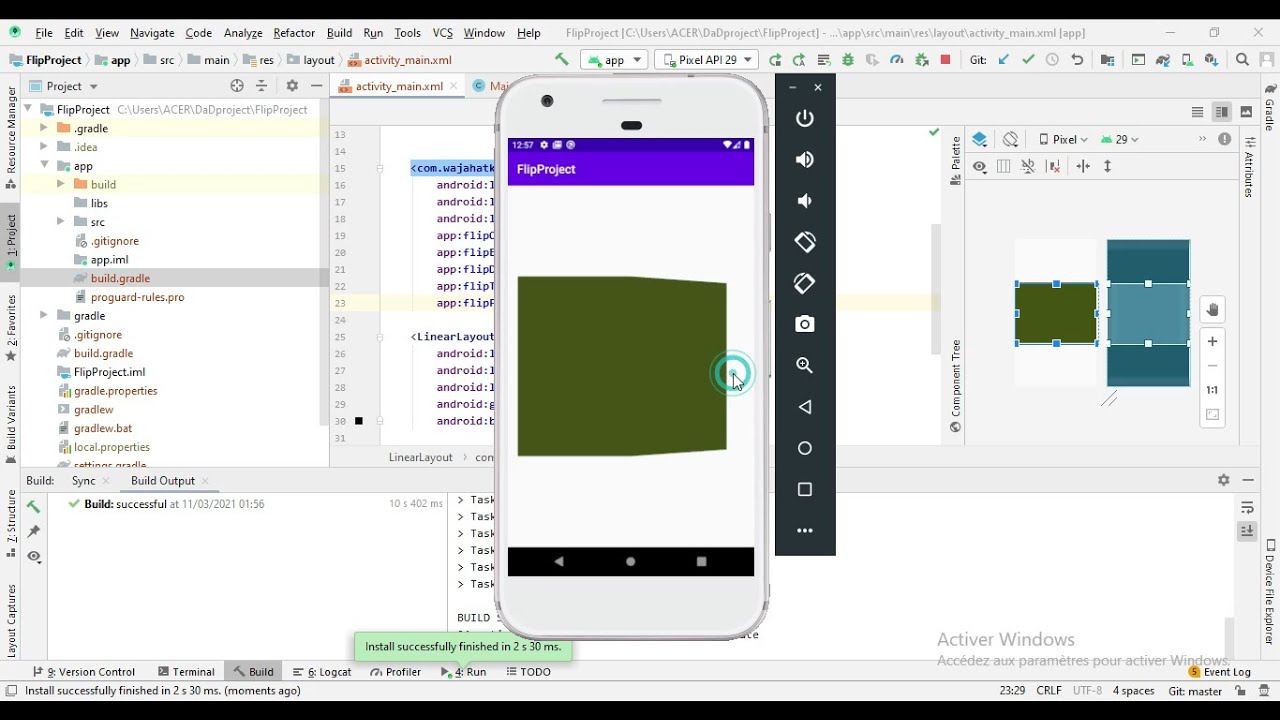The width and height of the screenshot is (1280, 720).
Task: Open Build panel settings gear
Action: point(1223,480)
